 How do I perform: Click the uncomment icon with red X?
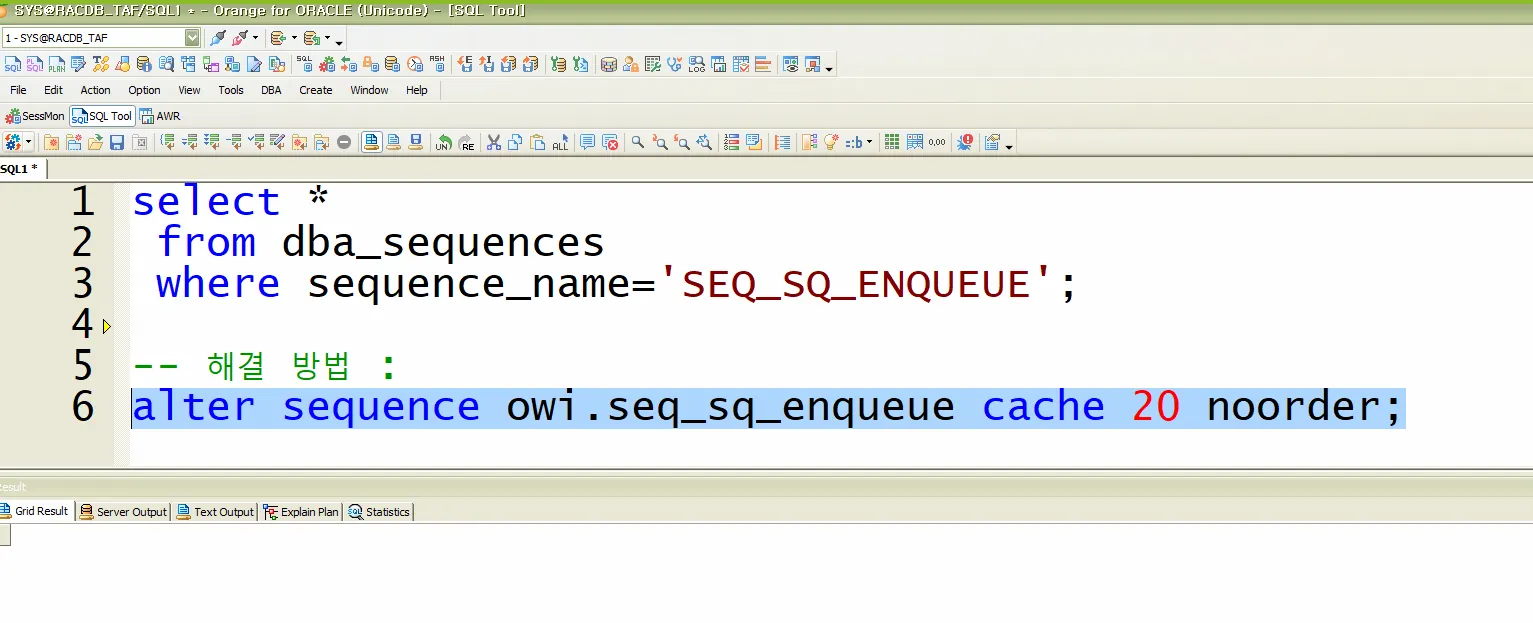pos(610,143)
